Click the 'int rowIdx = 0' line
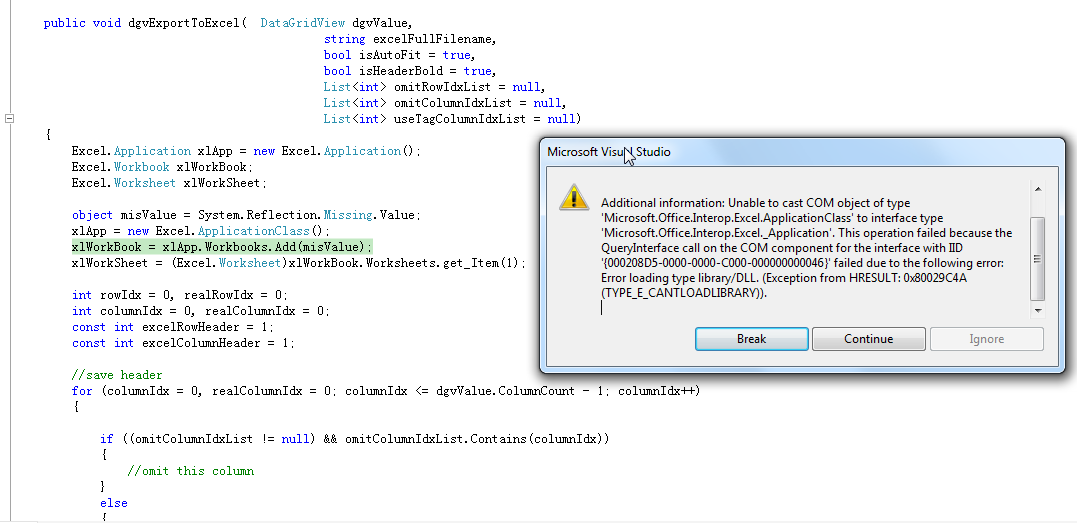 [x=180, y=295]
